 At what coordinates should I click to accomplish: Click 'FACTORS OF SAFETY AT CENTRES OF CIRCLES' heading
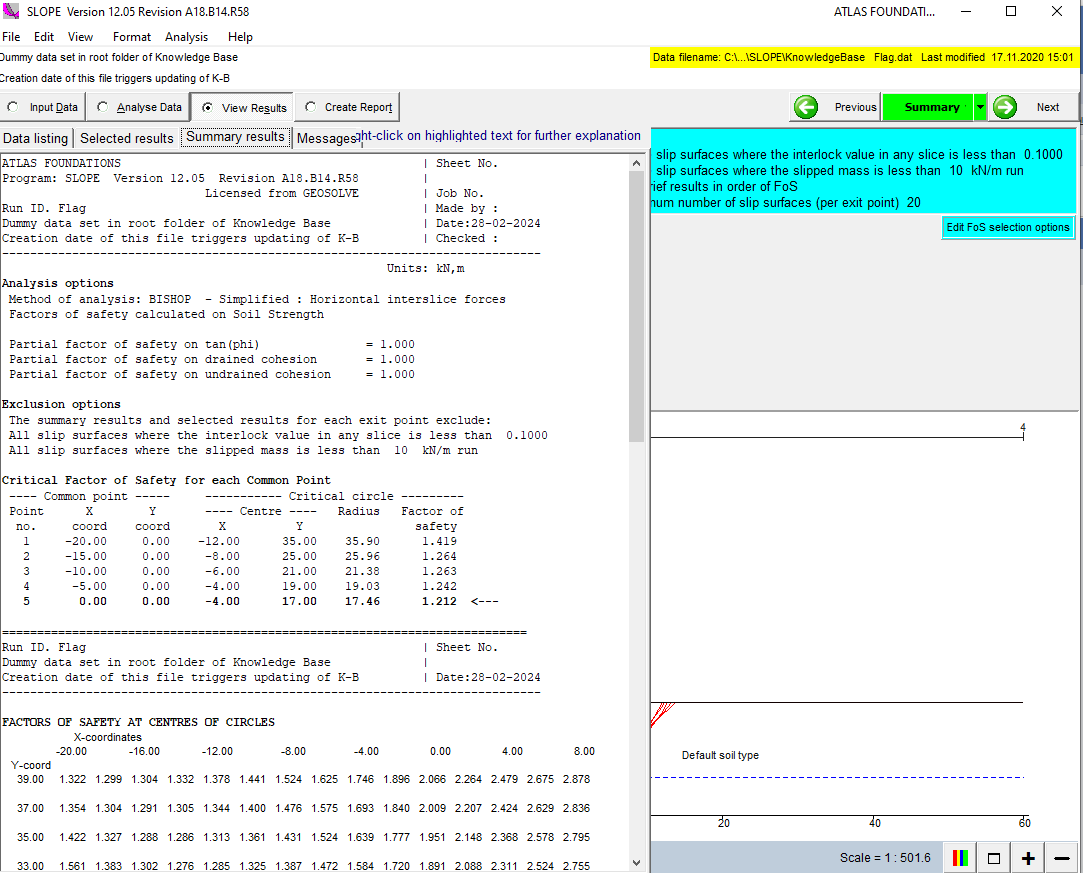(138, 722)
